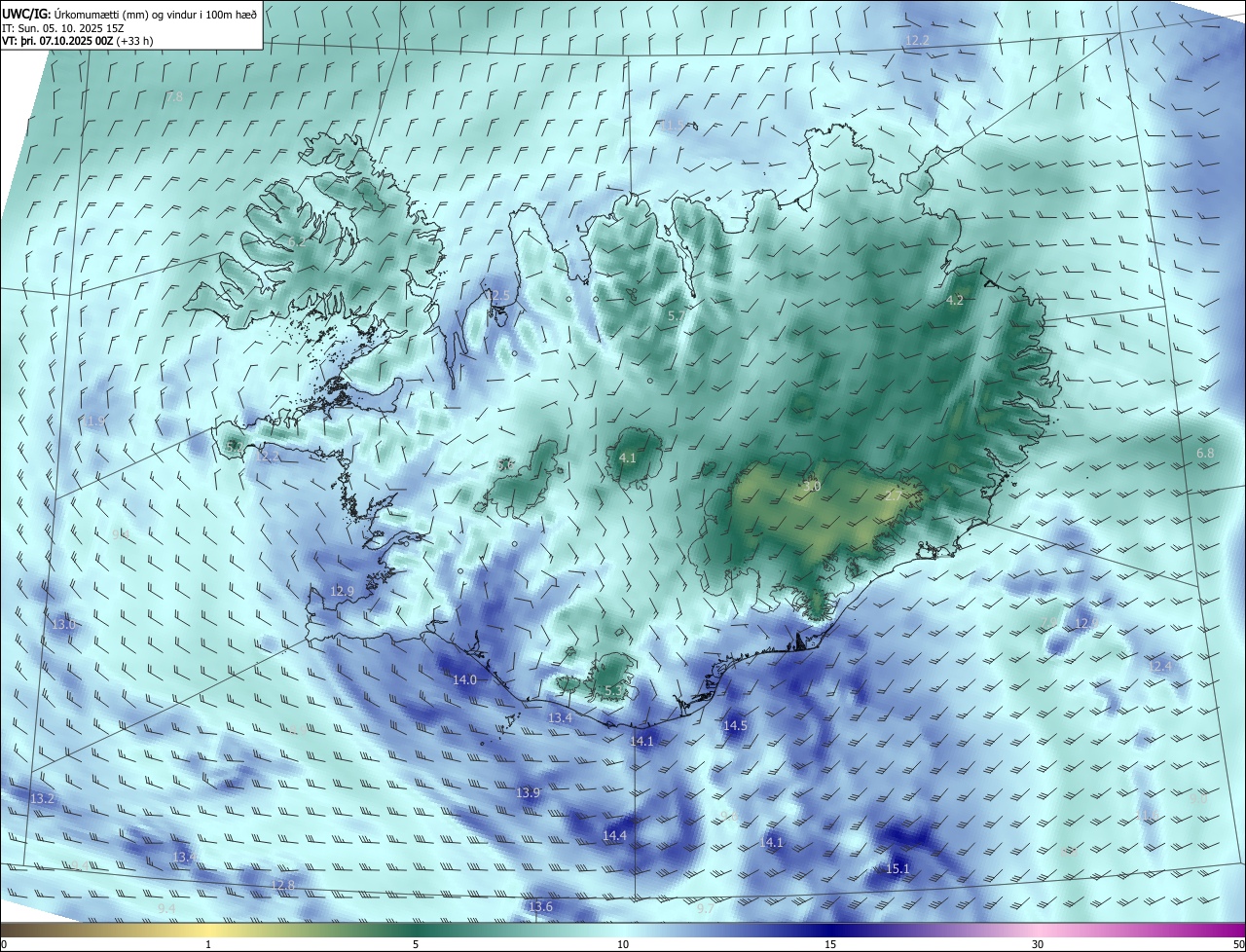
Task: Click the 4.1 value on the Hofsjökull glacier
Action: point(628,458)
